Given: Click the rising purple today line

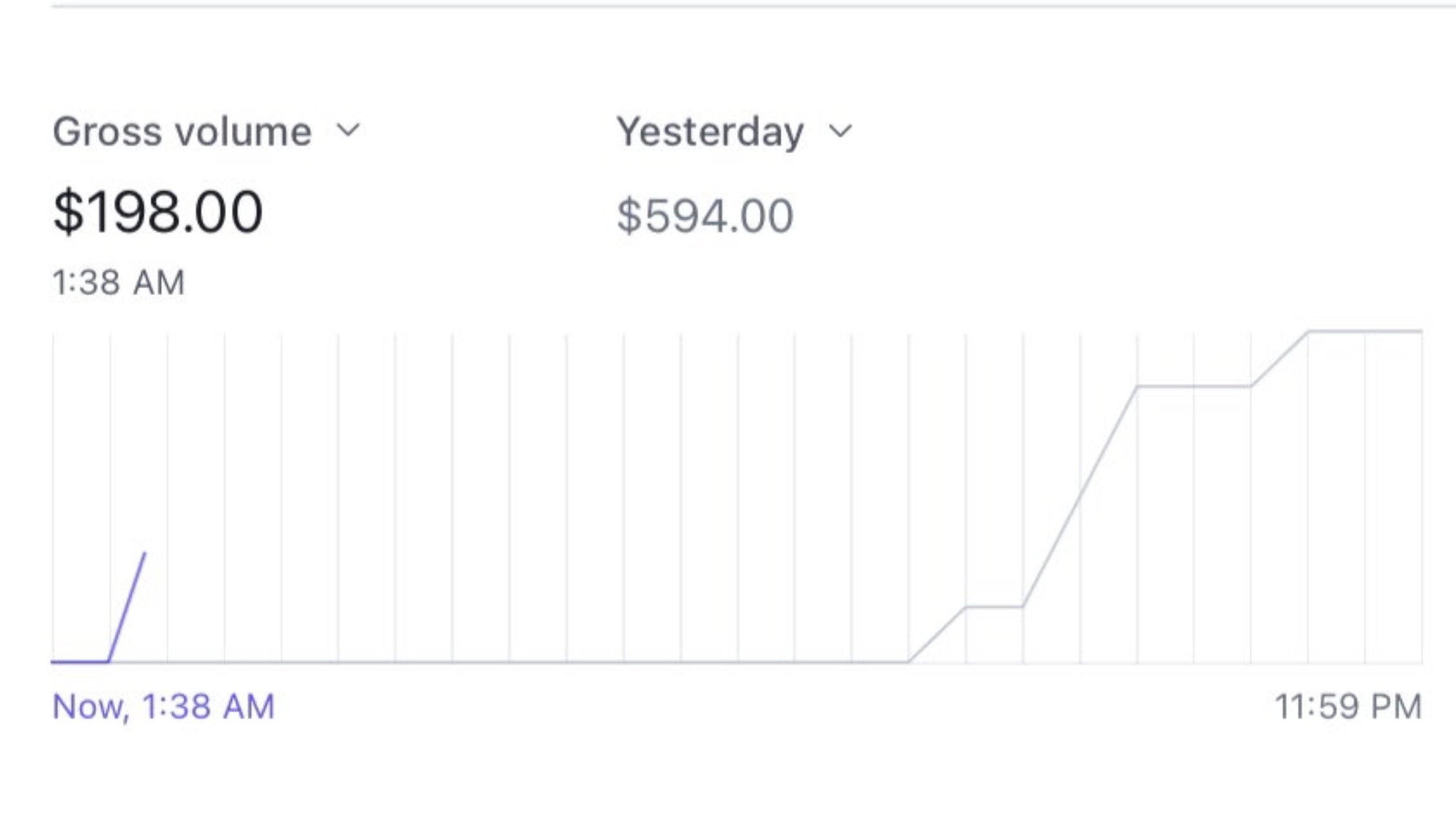Looking at the screenshot, I should coord(127,607).
